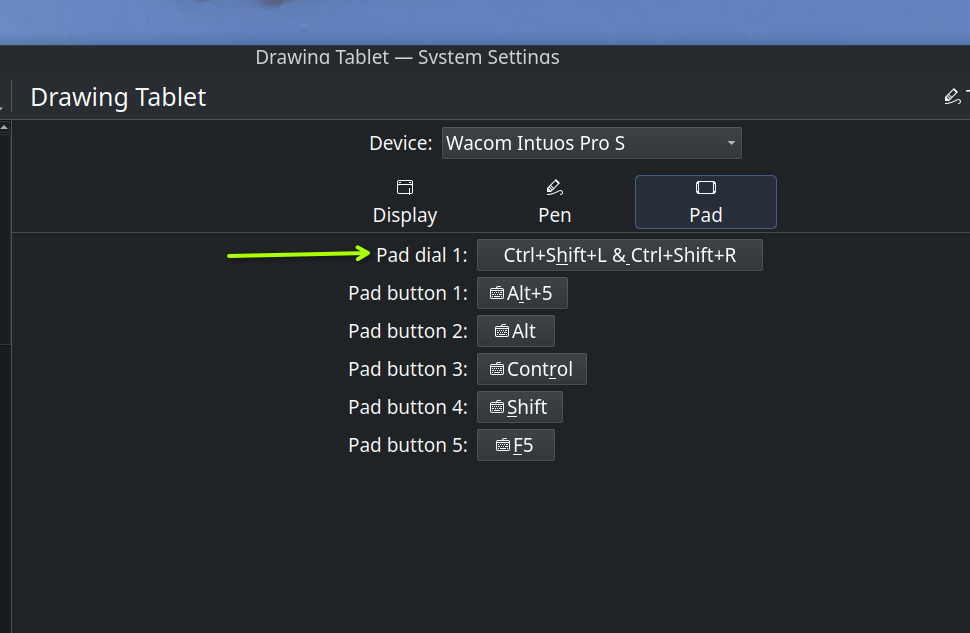The width and height of the screenshot is (970, 633).
Task: Open the Device dropdown showing Wacom Intuos Pro S
Action: coord(591,143)
